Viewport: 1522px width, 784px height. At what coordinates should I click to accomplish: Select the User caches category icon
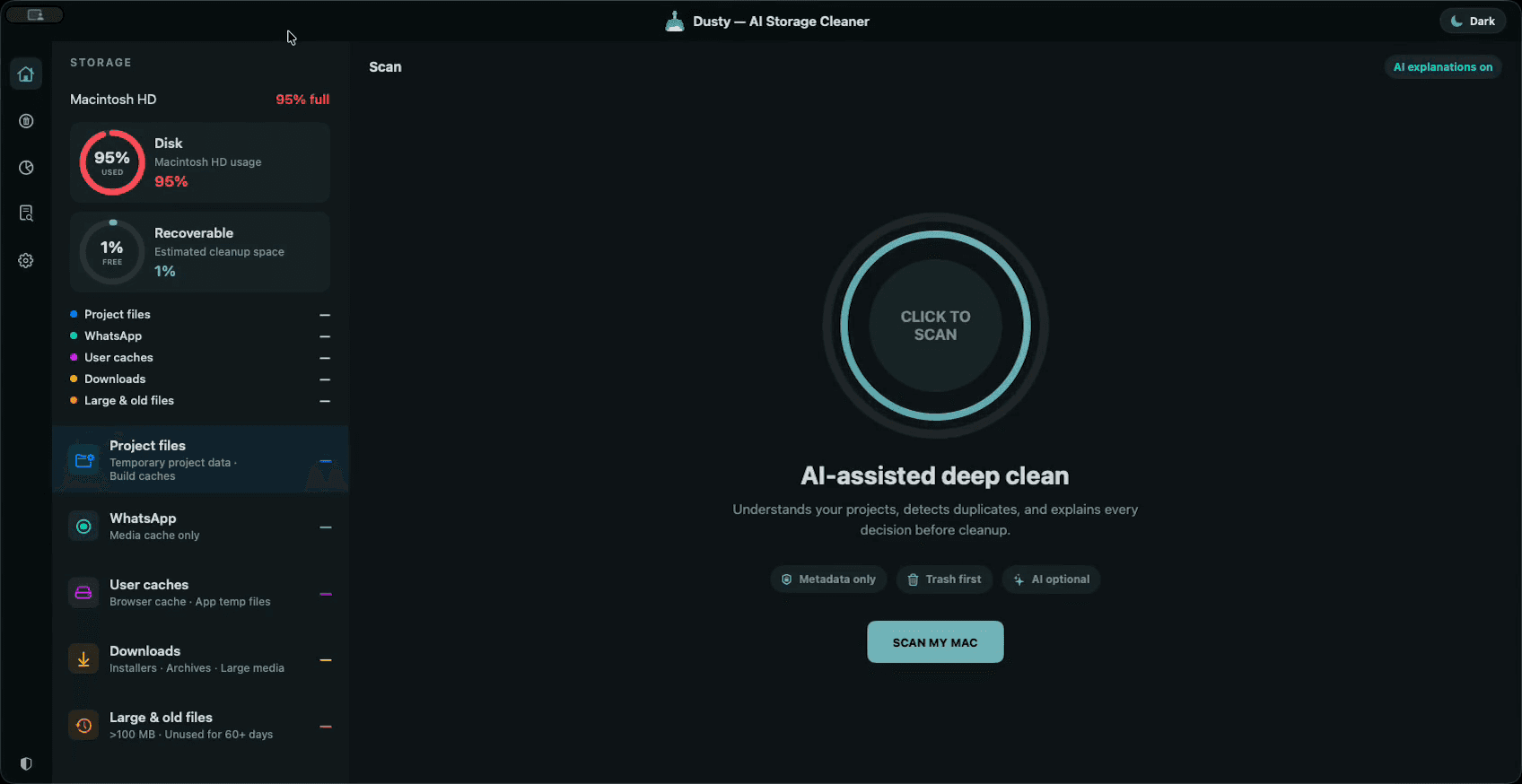coord(83,593)
